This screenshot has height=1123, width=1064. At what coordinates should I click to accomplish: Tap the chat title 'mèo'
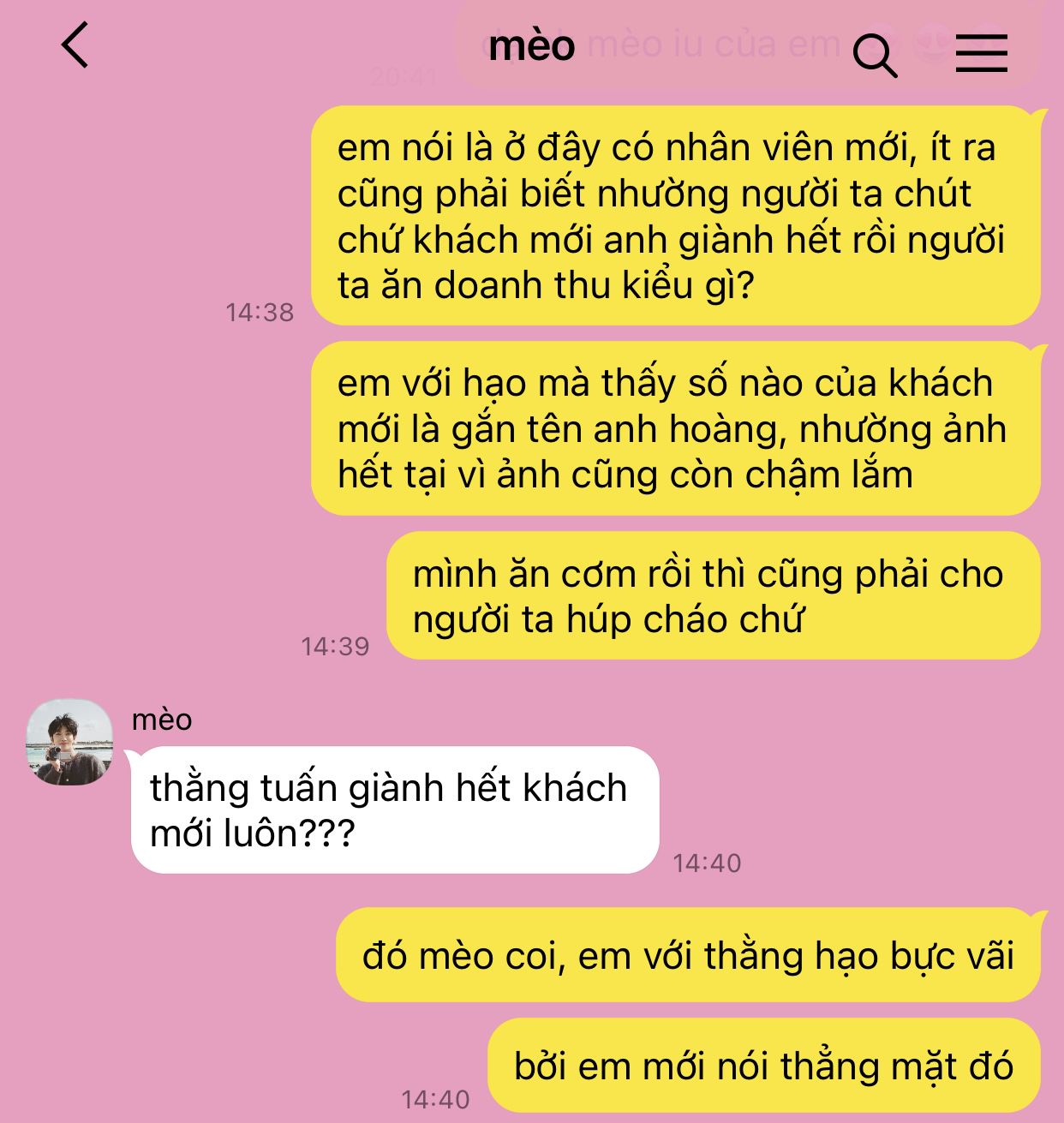click(x=532, y=45)
